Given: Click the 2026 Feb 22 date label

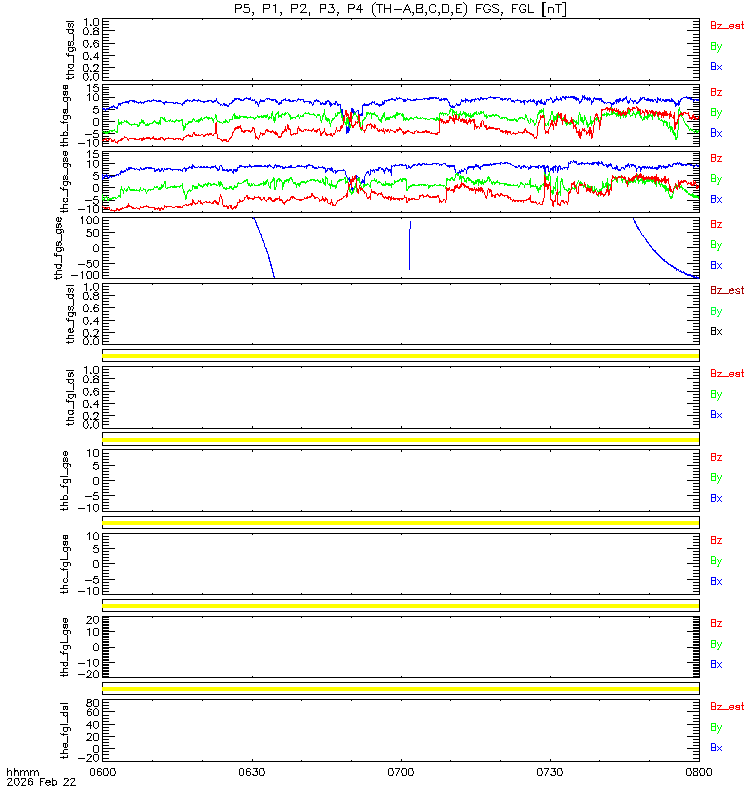Looking at the screenshot, I should point(41,782).
